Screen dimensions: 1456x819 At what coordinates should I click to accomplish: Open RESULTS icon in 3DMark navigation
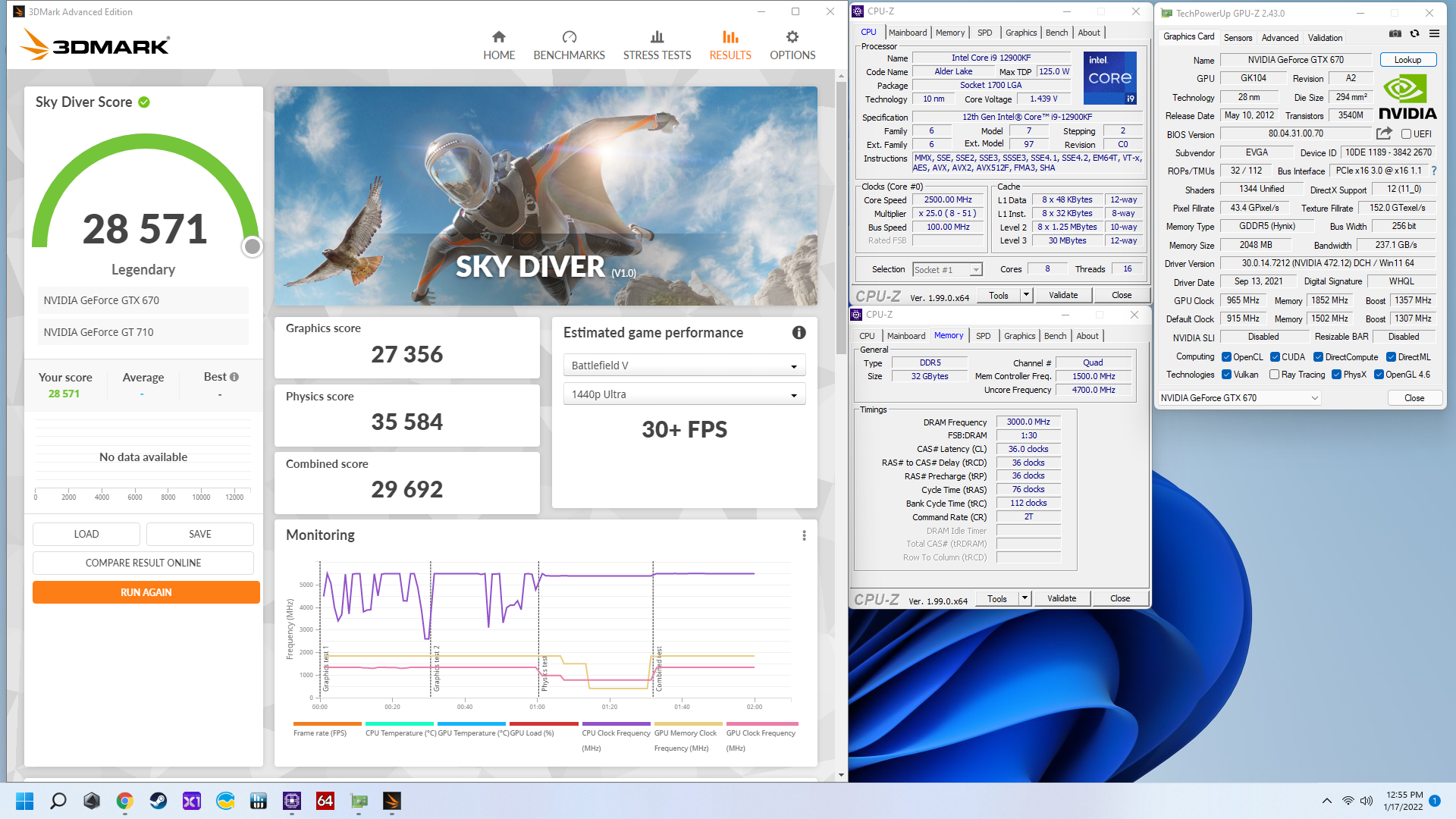point(730,36)
